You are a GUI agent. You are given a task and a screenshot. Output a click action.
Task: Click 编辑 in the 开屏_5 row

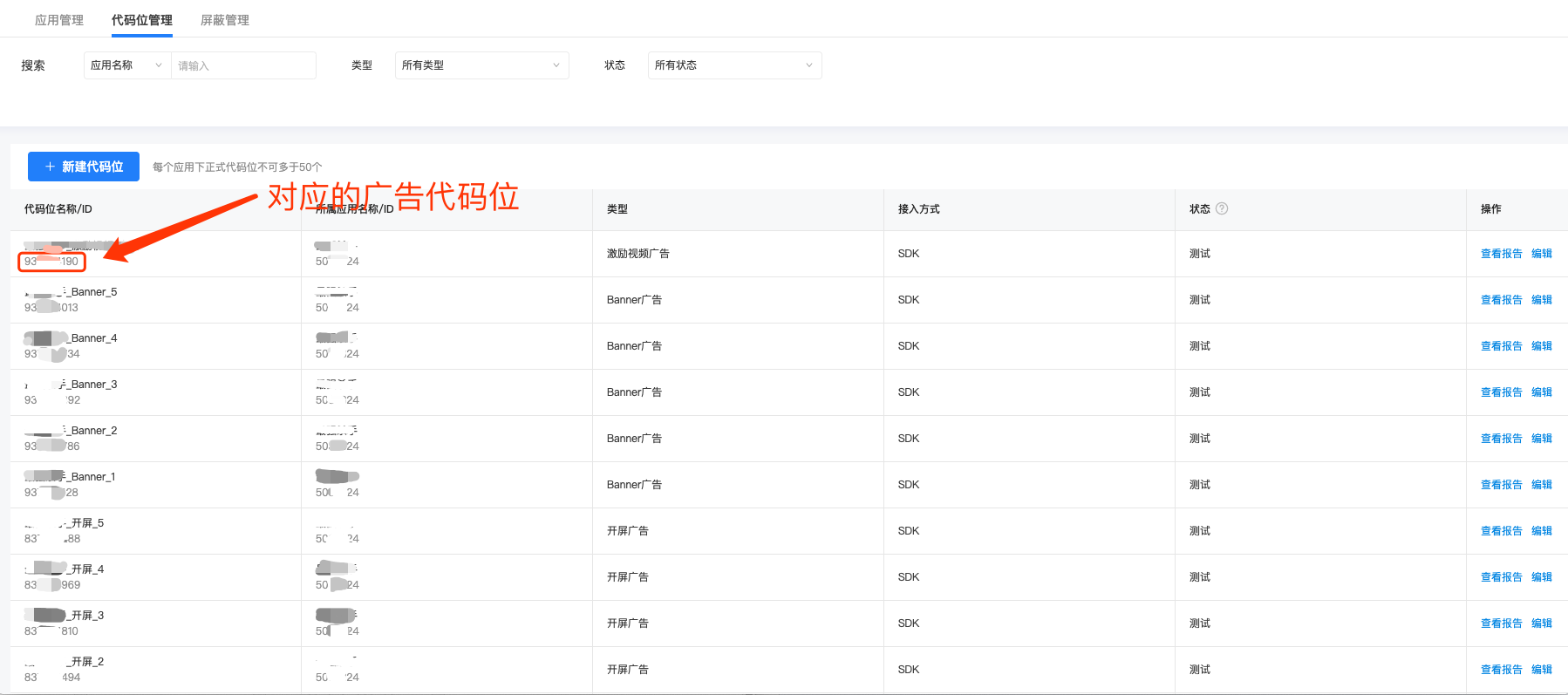coord(1542,531)
